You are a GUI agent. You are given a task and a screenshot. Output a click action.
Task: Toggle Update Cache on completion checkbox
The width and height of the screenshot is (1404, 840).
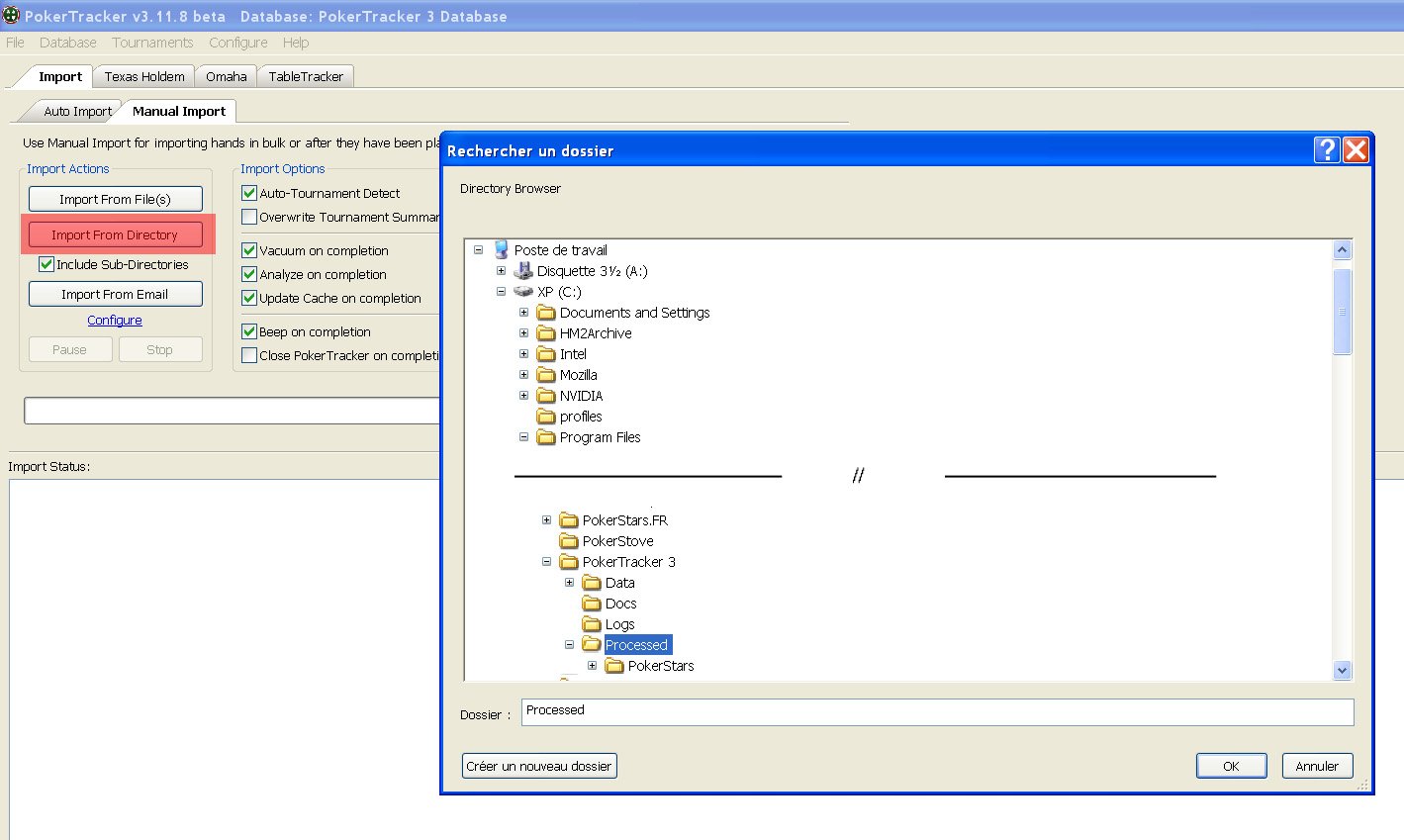coord(249,298)
